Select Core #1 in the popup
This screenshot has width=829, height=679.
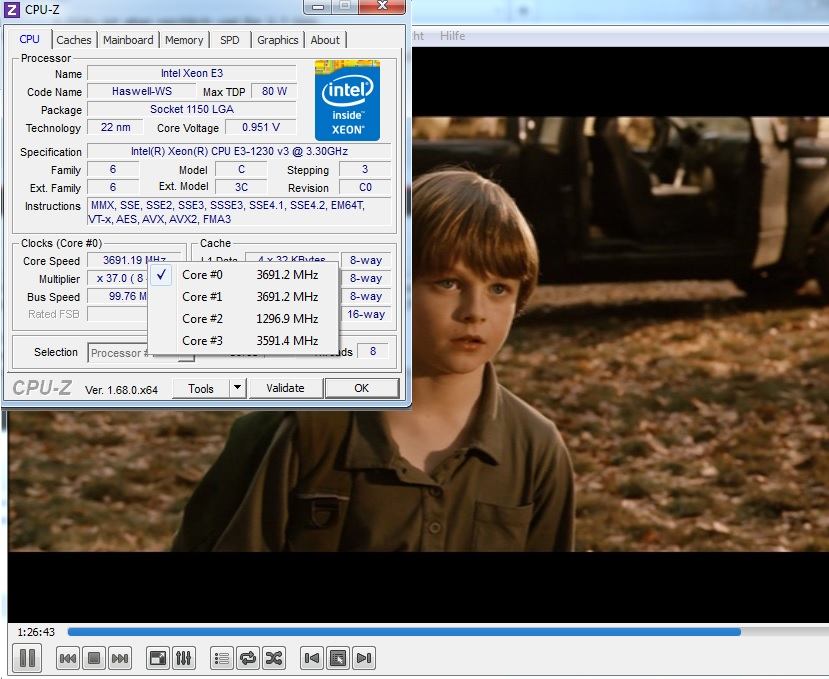point(243,297)
